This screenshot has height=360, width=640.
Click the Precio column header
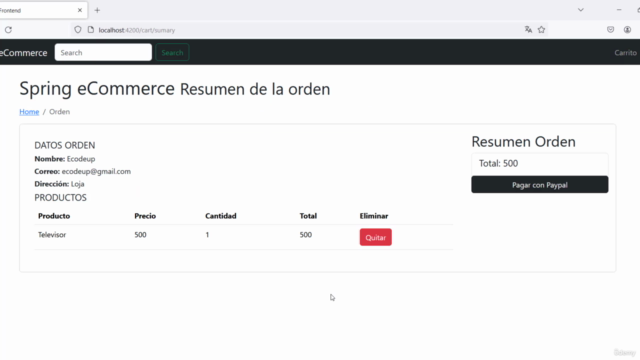pyautogui.click(x=145, y=216)
